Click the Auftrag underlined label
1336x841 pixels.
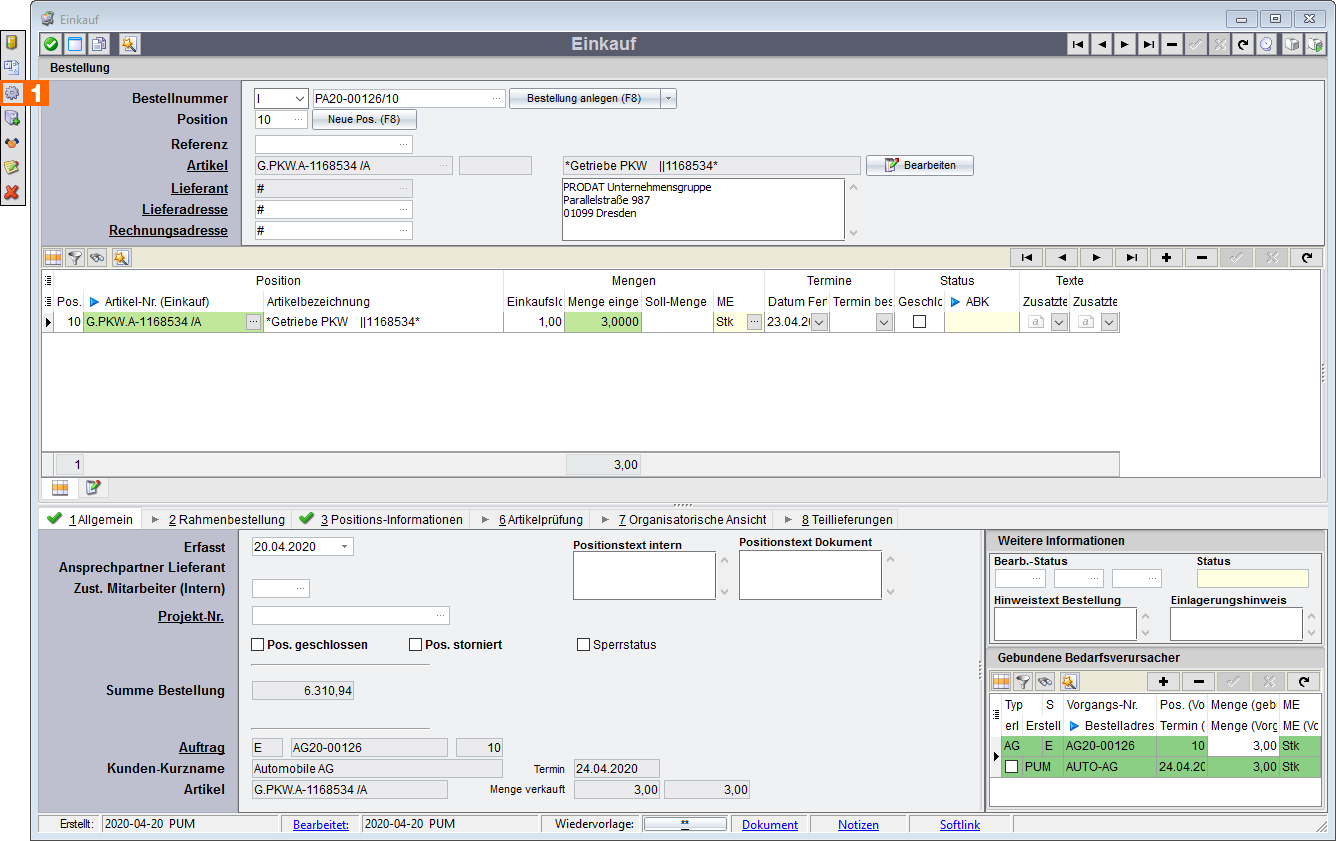pyautogui.click(x=201, y=747)
